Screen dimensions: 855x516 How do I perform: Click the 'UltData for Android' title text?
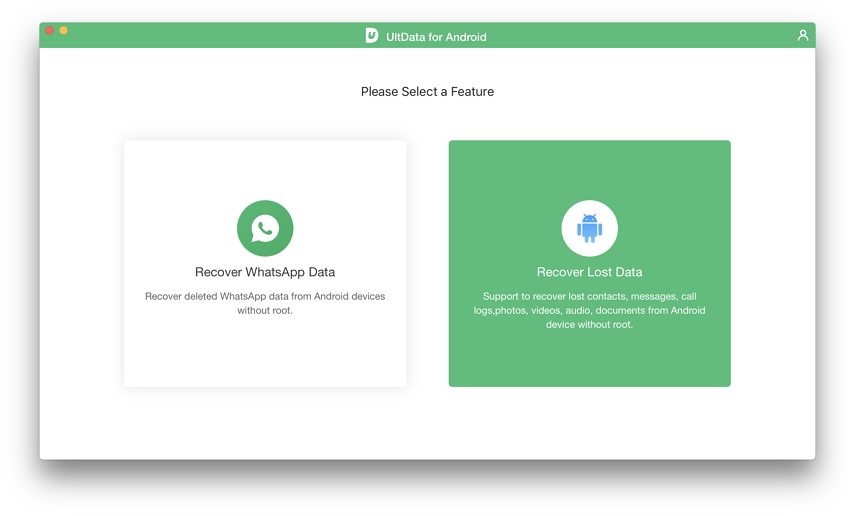[436, 37]
